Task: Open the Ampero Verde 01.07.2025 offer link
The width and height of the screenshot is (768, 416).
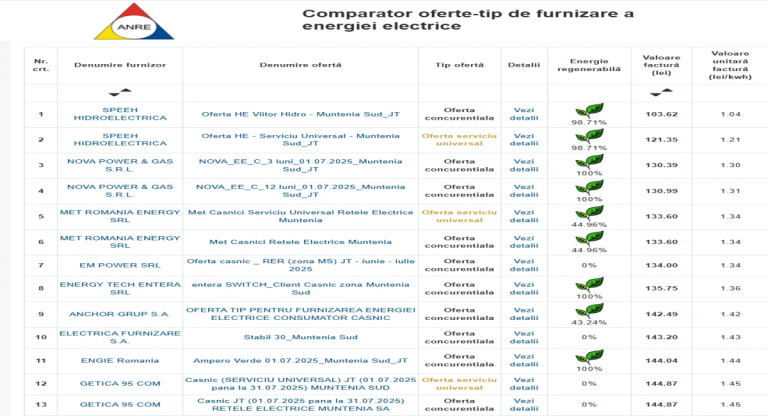Action: click(300, 361)
